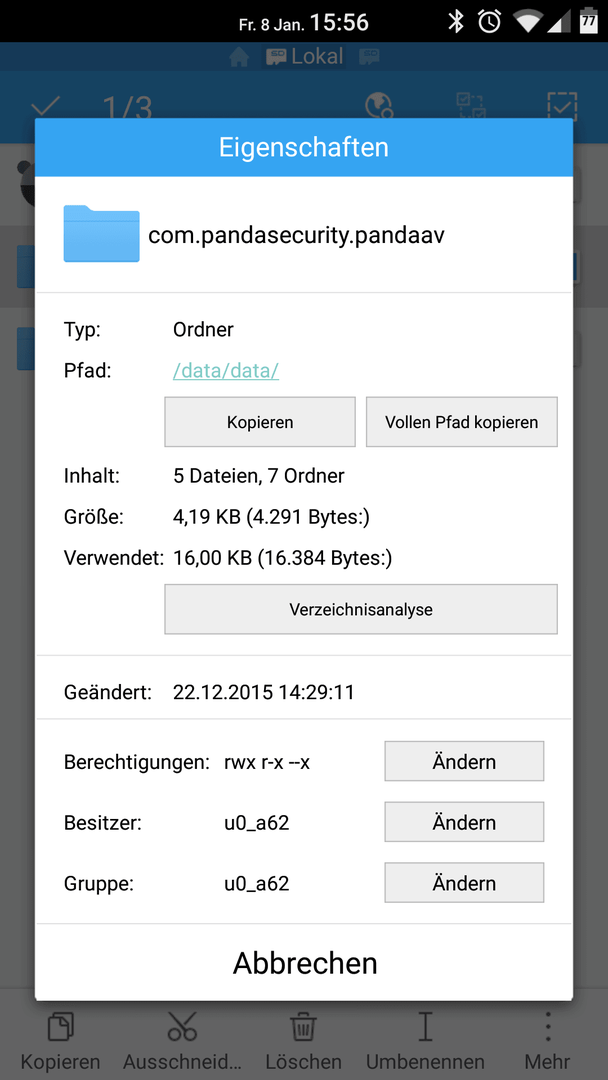Tap the Kopieren icon in bottom bar
The height and width of the screenshot is (1080, 608).
coord(61,1026)
